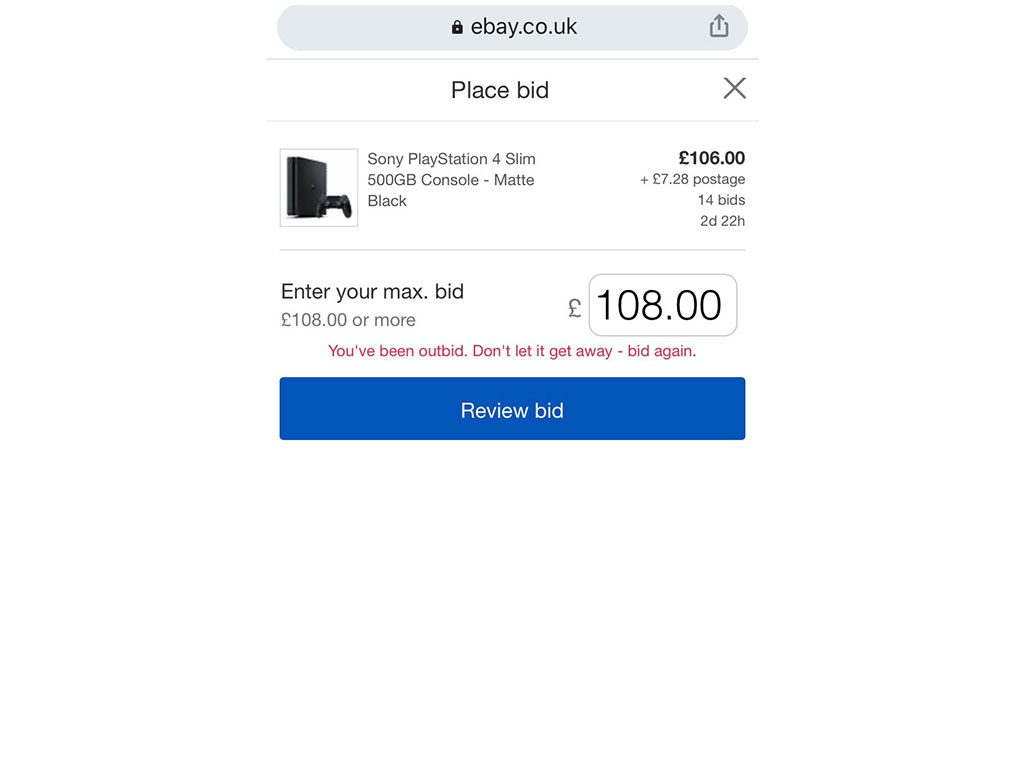Focus the max bid amount field
This screenshot has width=1024, height=768.
click(663, 305)
